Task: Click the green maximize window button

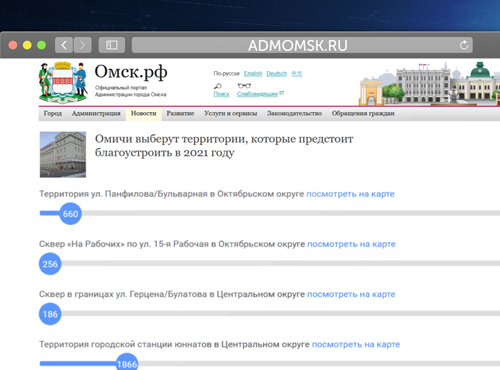Action: point(42,45)
